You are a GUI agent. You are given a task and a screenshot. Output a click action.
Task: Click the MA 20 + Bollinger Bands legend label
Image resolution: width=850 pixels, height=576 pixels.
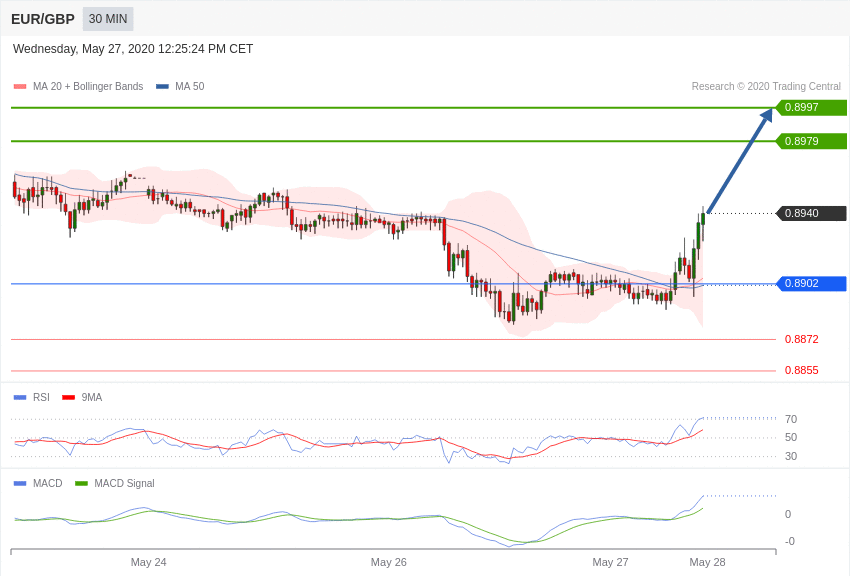point(88,87)
